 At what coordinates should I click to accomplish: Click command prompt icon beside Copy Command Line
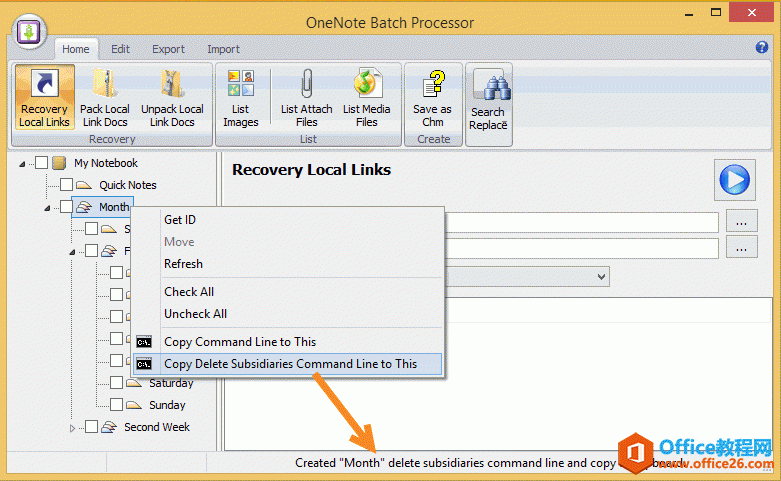[x=144, y=342]
